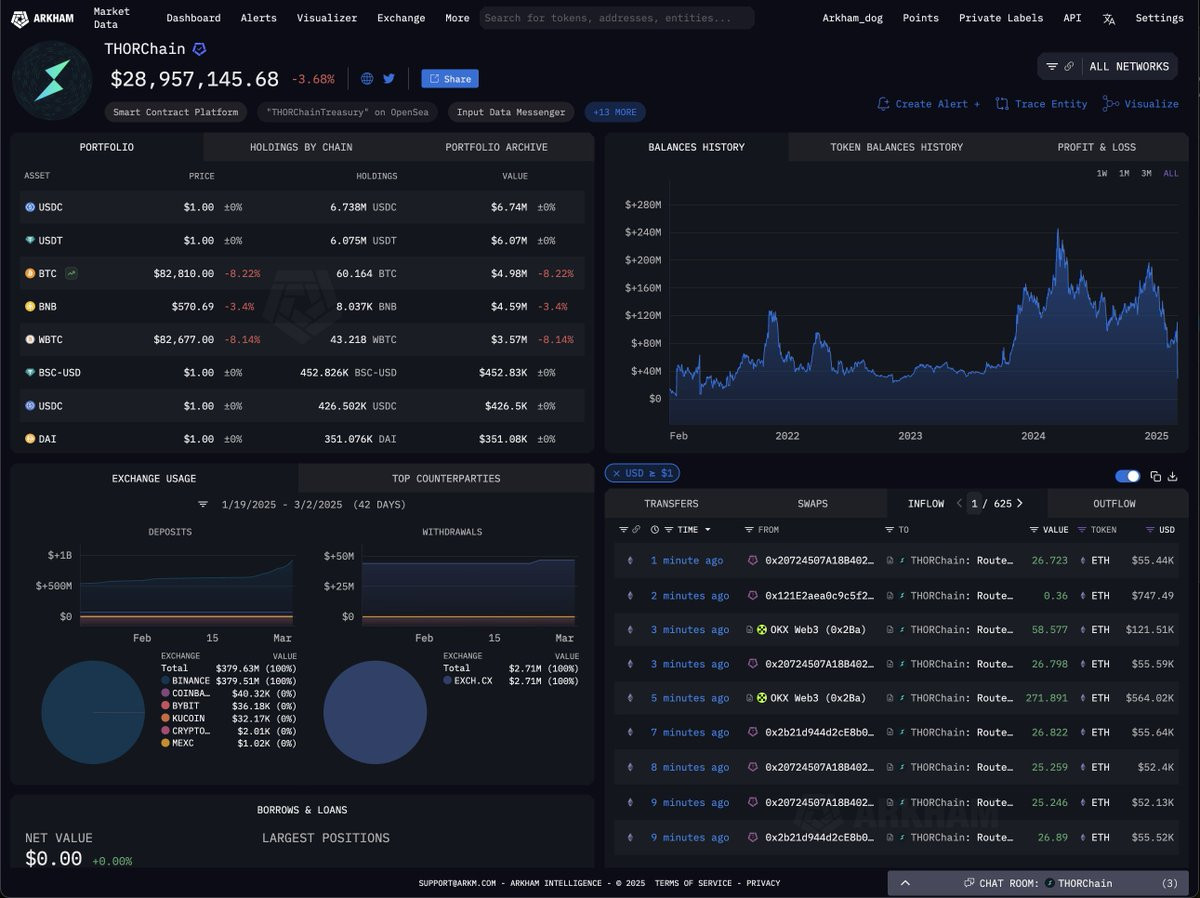The width and height of the screenshot is (1200, 898).
Task: Open the USD column filter
Action: pos(1151,529)
